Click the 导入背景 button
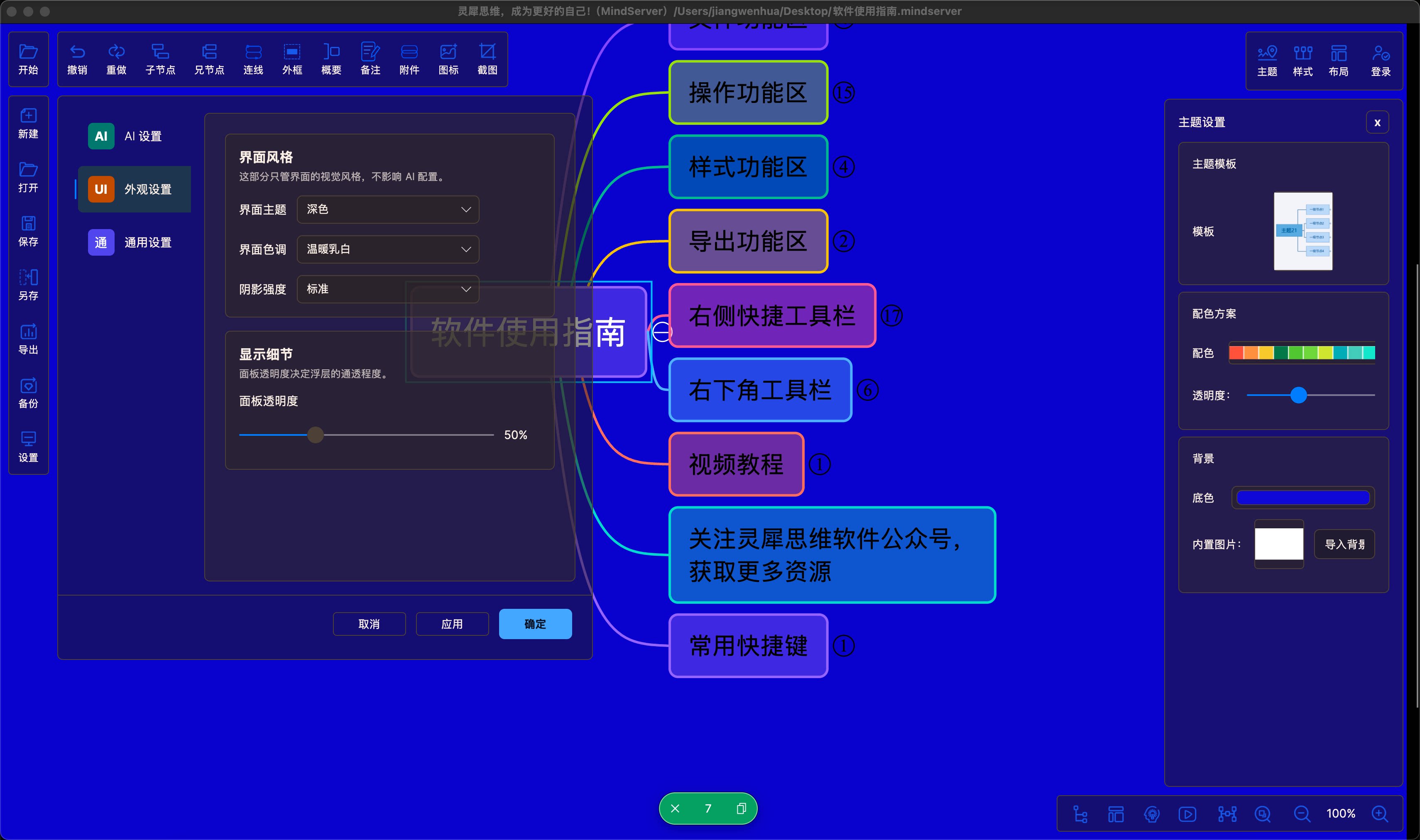Viewport: 1420px width, 840px height. click(x=1345, y=544)
